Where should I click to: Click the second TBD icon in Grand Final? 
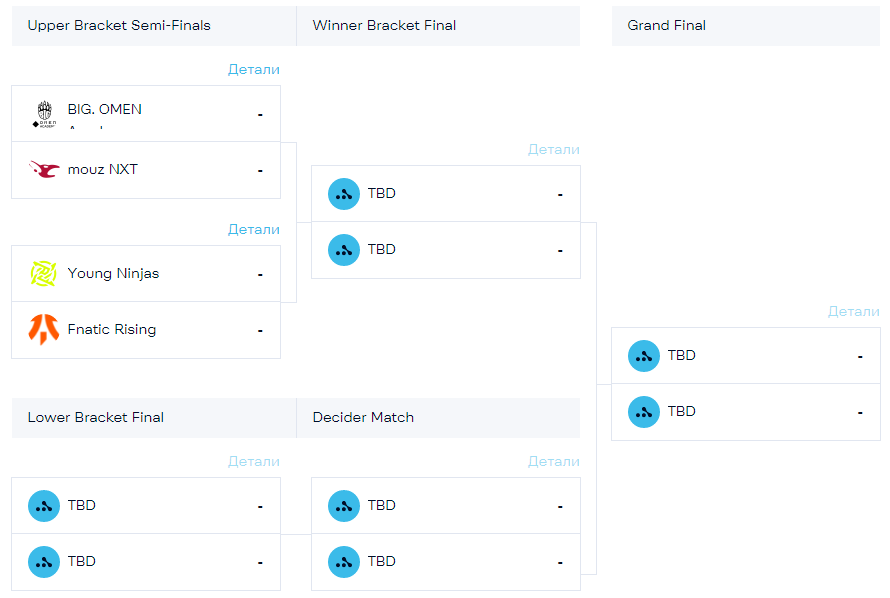[x=644, y=411]
